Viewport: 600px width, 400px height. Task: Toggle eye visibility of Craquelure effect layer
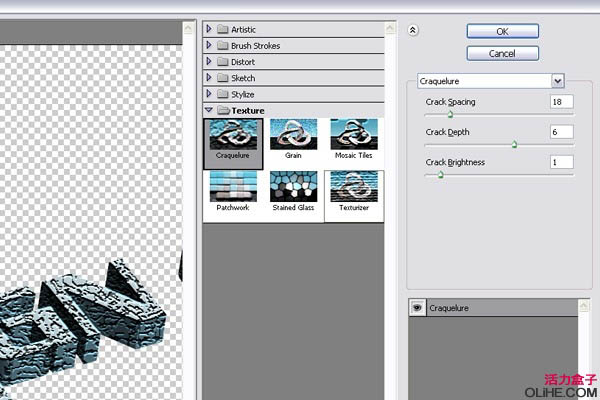417,309
